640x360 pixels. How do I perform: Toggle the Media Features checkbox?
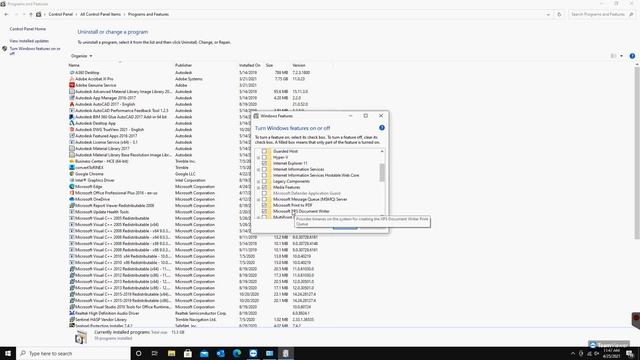coord(264,187)
